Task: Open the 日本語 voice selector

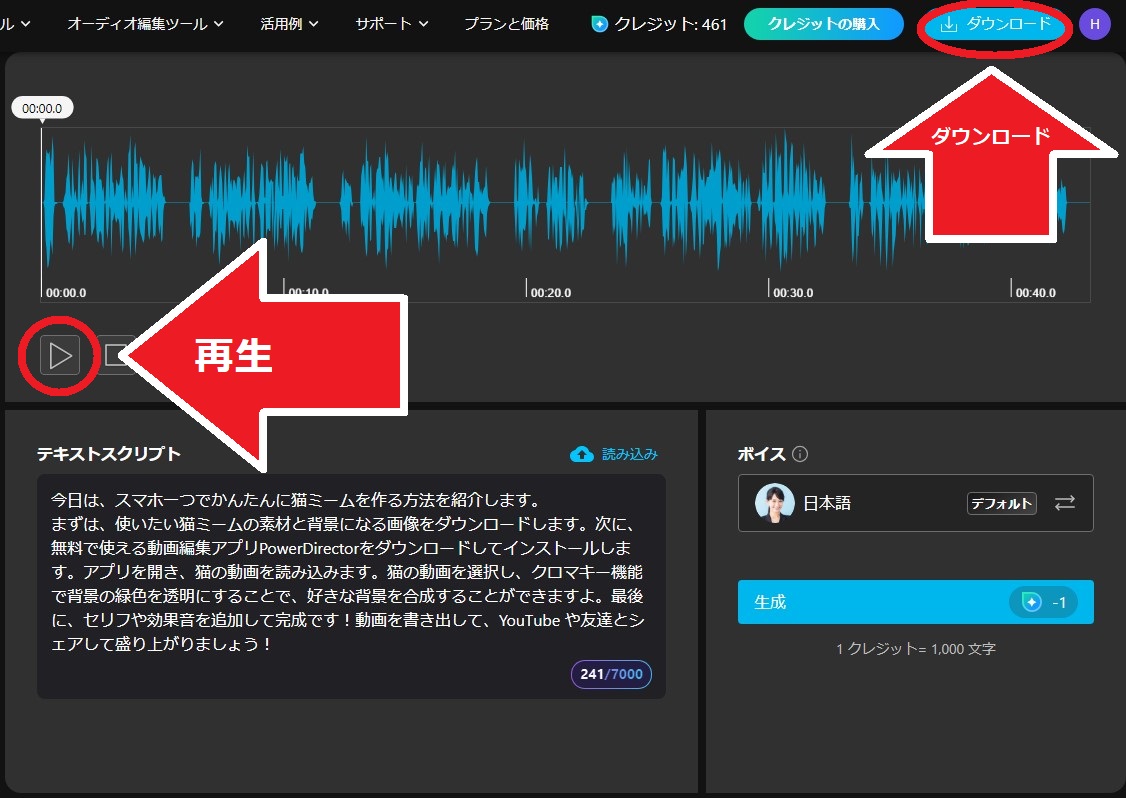Action: (x=916, y=503)
